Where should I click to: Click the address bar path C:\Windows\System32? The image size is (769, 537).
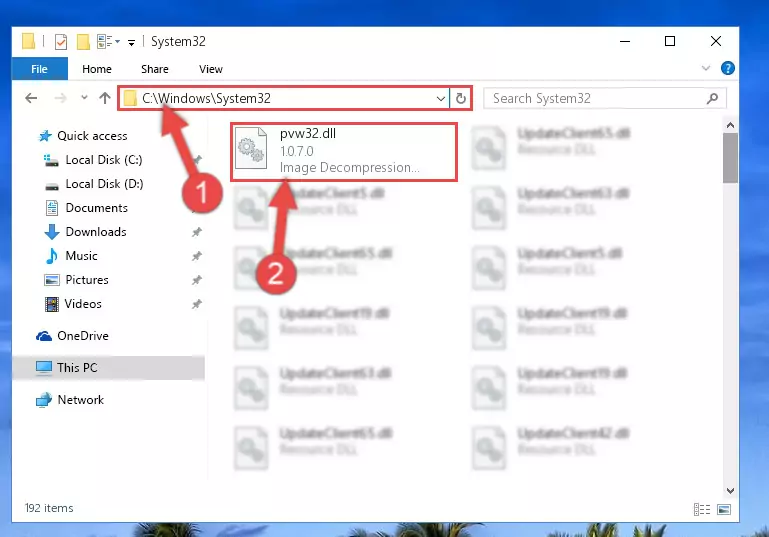(x=206, y=99)
